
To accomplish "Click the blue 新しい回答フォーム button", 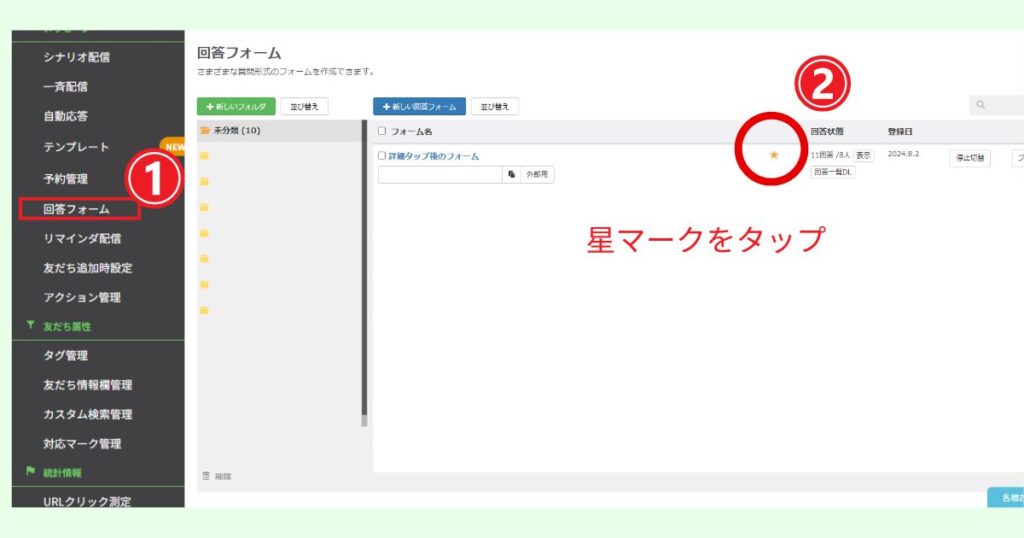I will [419, 106].
